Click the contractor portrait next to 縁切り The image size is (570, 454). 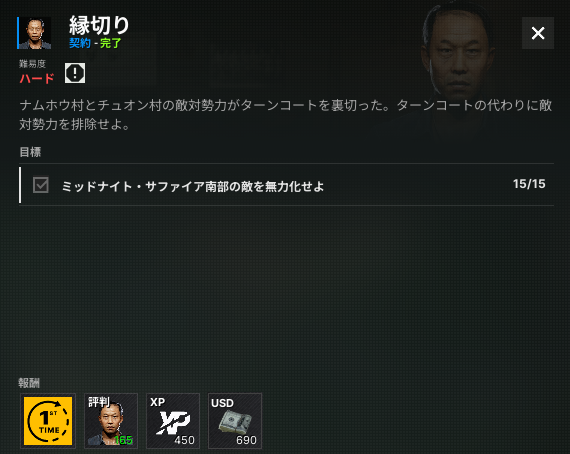[35, 33]
